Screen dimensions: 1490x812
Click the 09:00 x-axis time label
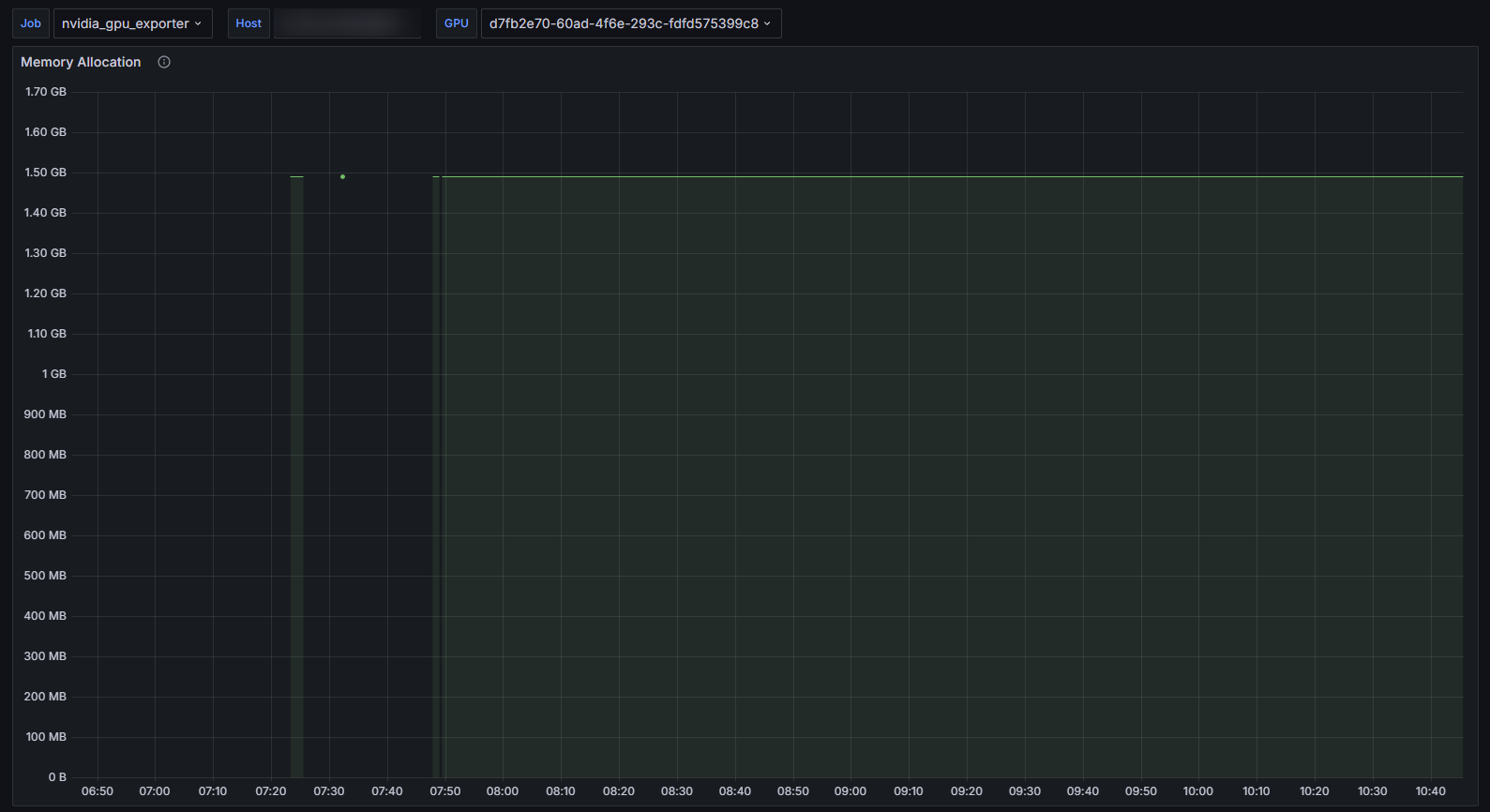(x=850, y=791)
